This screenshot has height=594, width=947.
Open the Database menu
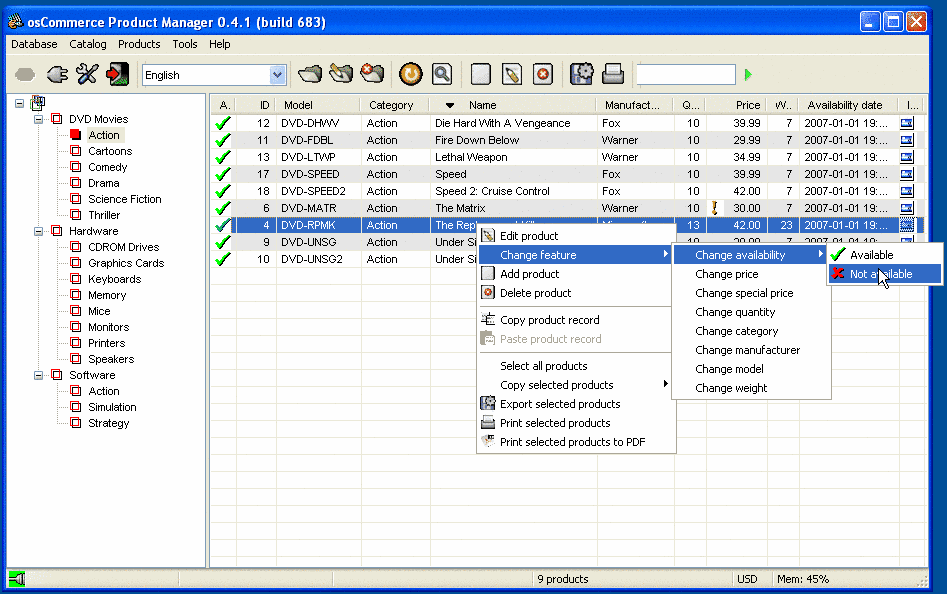34,44
